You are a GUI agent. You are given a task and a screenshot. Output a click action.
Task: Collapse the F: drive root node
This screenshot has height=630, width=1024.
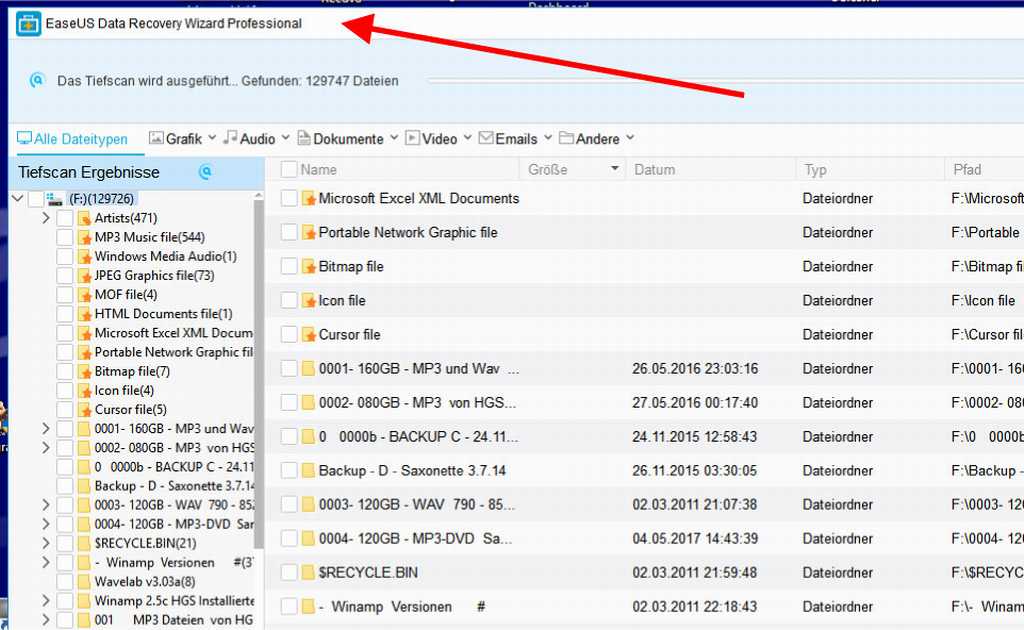[x=17, y=199]
